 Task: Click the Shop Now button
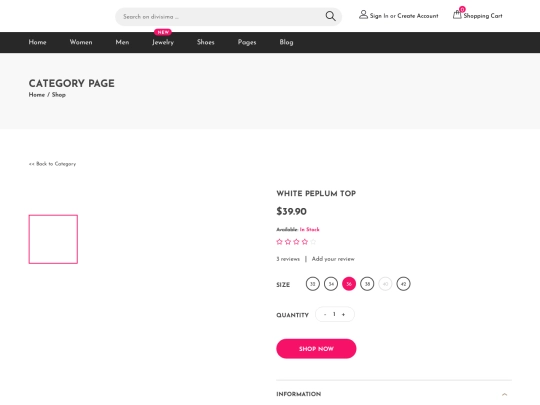click(x=316, y=349)
